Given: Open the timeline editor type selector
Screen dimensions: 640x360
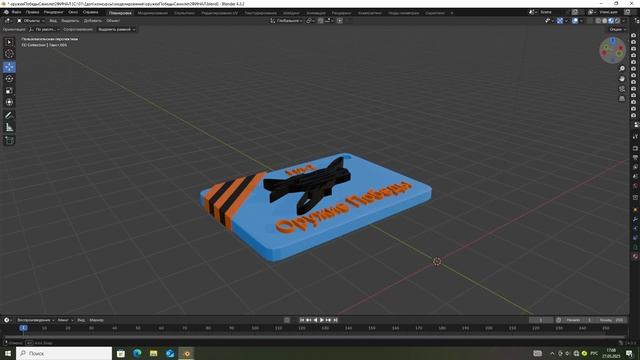Looking at the screenshot, I should [x=7, y=320].
